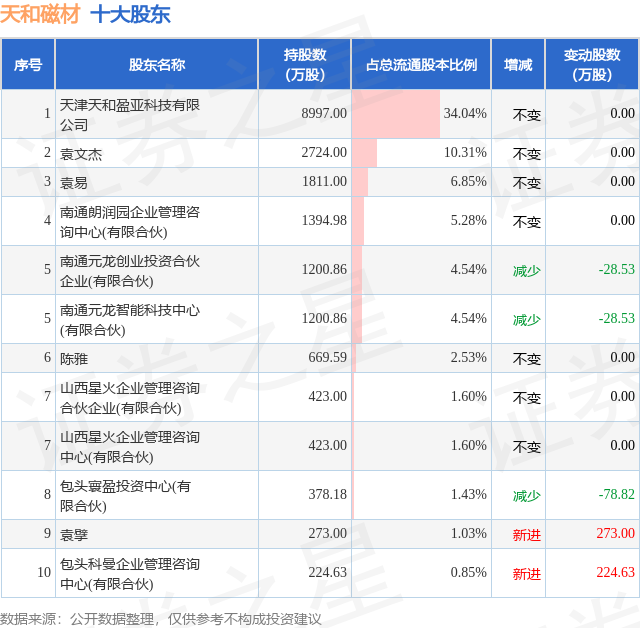Select shareholder 陈雅 row
Image resolution: width=640 pixels, height=628 pixels.
pyautogui.click(x=320, y=358)
